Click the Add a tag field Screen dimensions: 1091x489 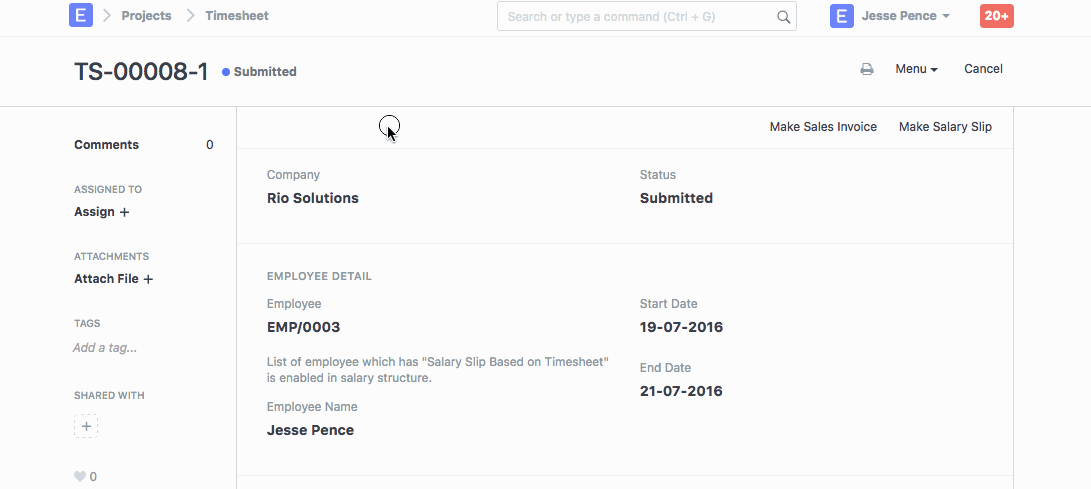pos(105,348)
